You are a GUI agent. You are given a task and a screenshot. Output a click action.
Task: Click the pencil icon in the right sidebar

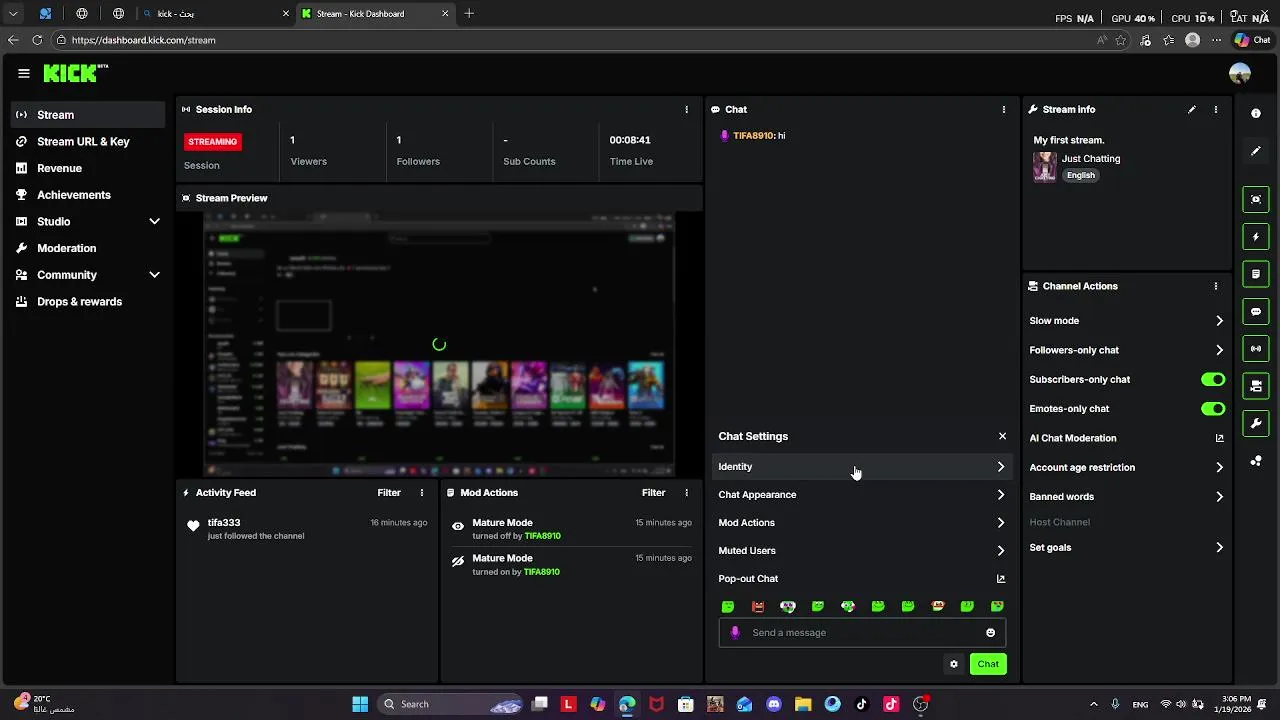[x=1256, y=151]
